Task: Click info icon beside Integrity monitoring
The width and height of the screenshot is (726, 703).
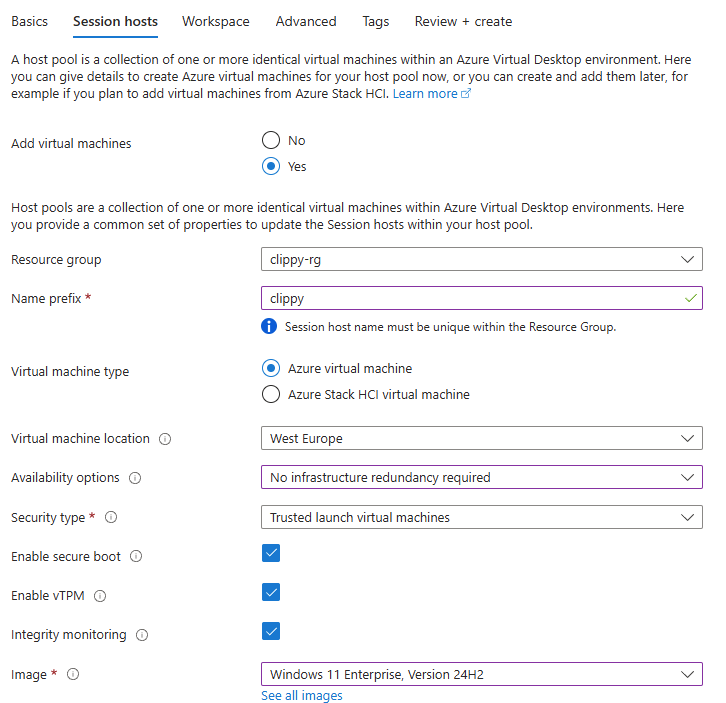Action: click(x=142, y=635)
